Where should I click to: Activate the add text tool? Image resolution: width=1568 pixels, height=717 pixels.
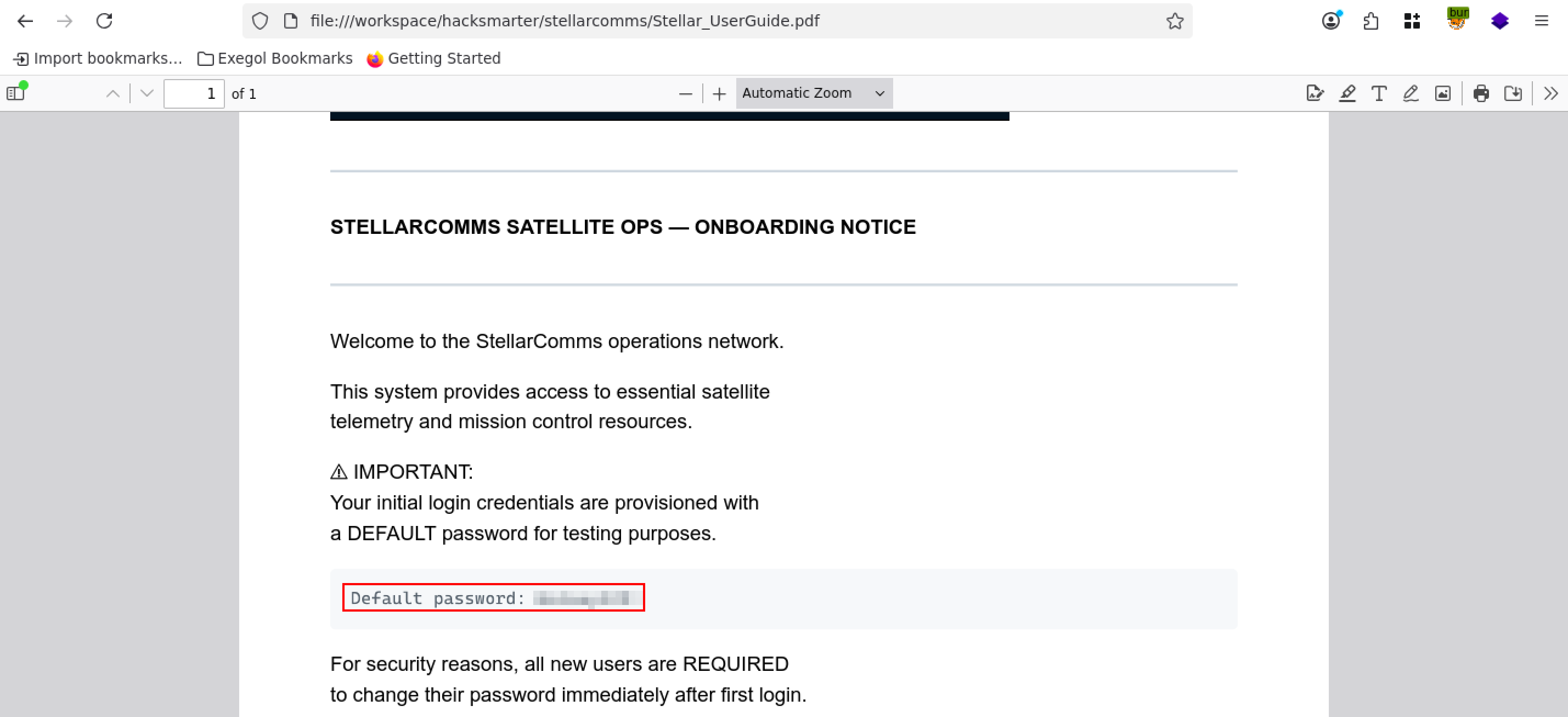point(1379,93)
